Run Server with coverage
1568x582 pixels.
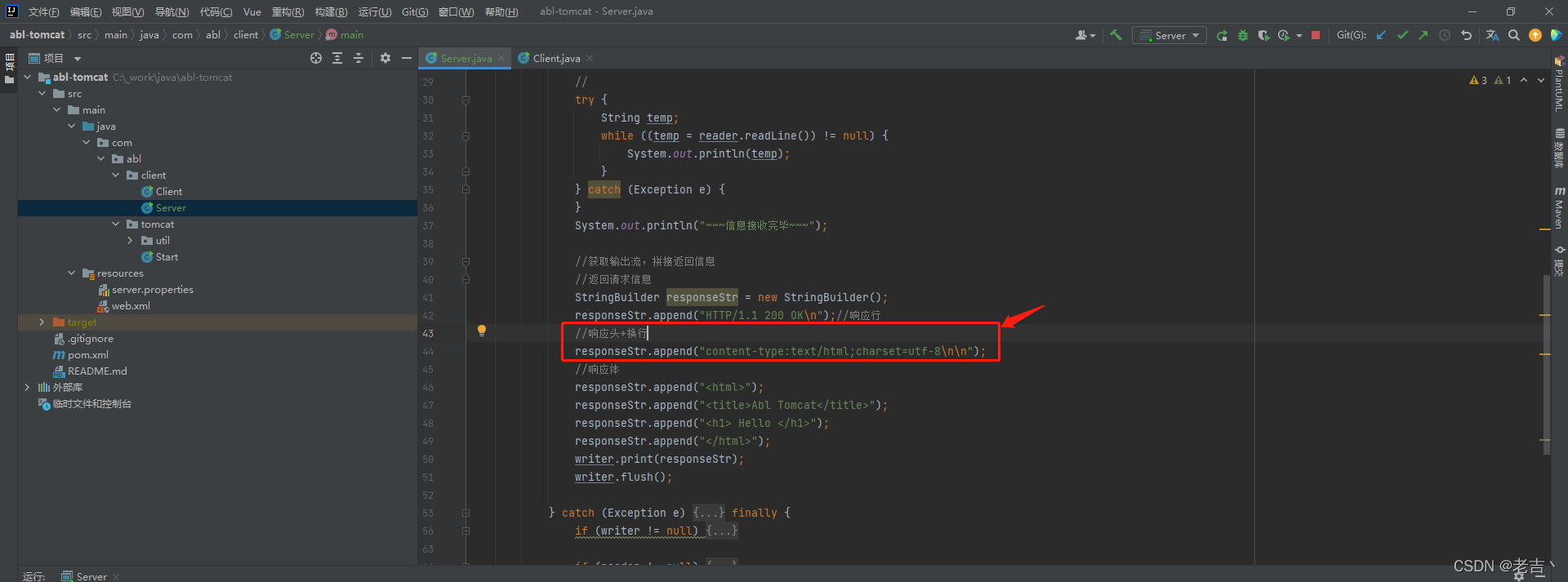[x=1263, y=35]
